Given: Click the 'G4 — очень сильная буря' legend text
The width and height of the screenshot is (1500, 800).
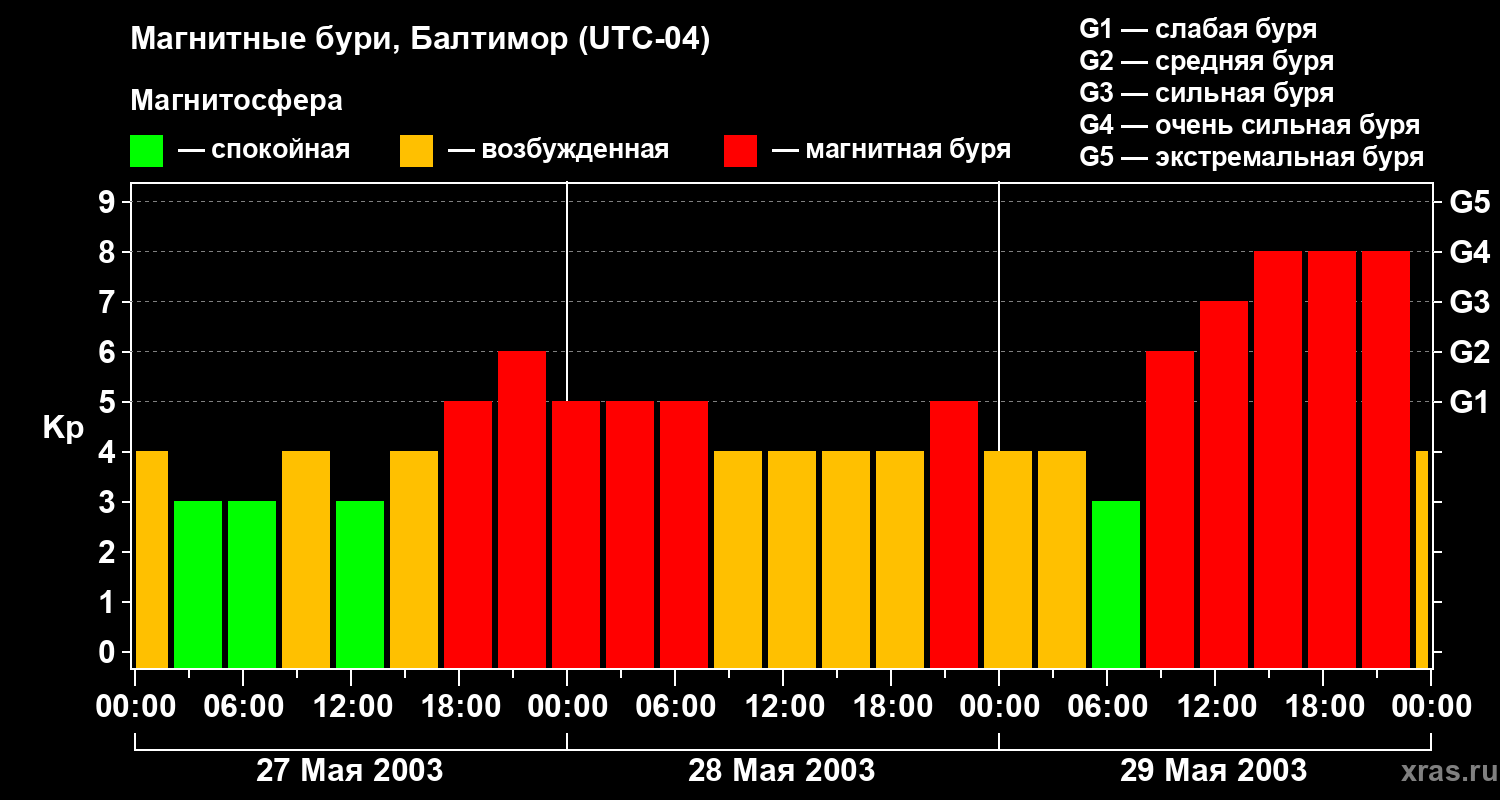Looking at the screenshot, I should (1250, 125).
